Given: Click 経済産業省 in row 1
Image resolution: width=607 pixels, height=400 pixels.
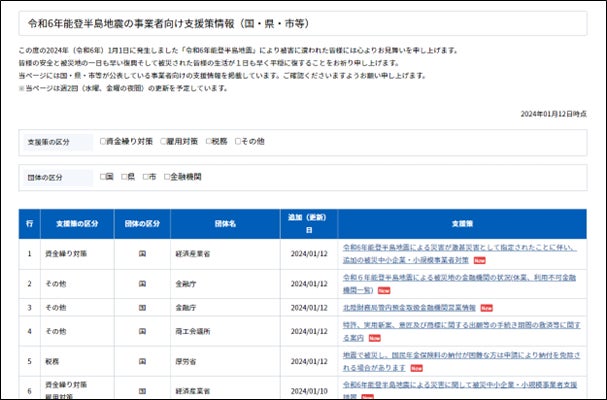Looking at the screenshot, I should pos(193,254).
